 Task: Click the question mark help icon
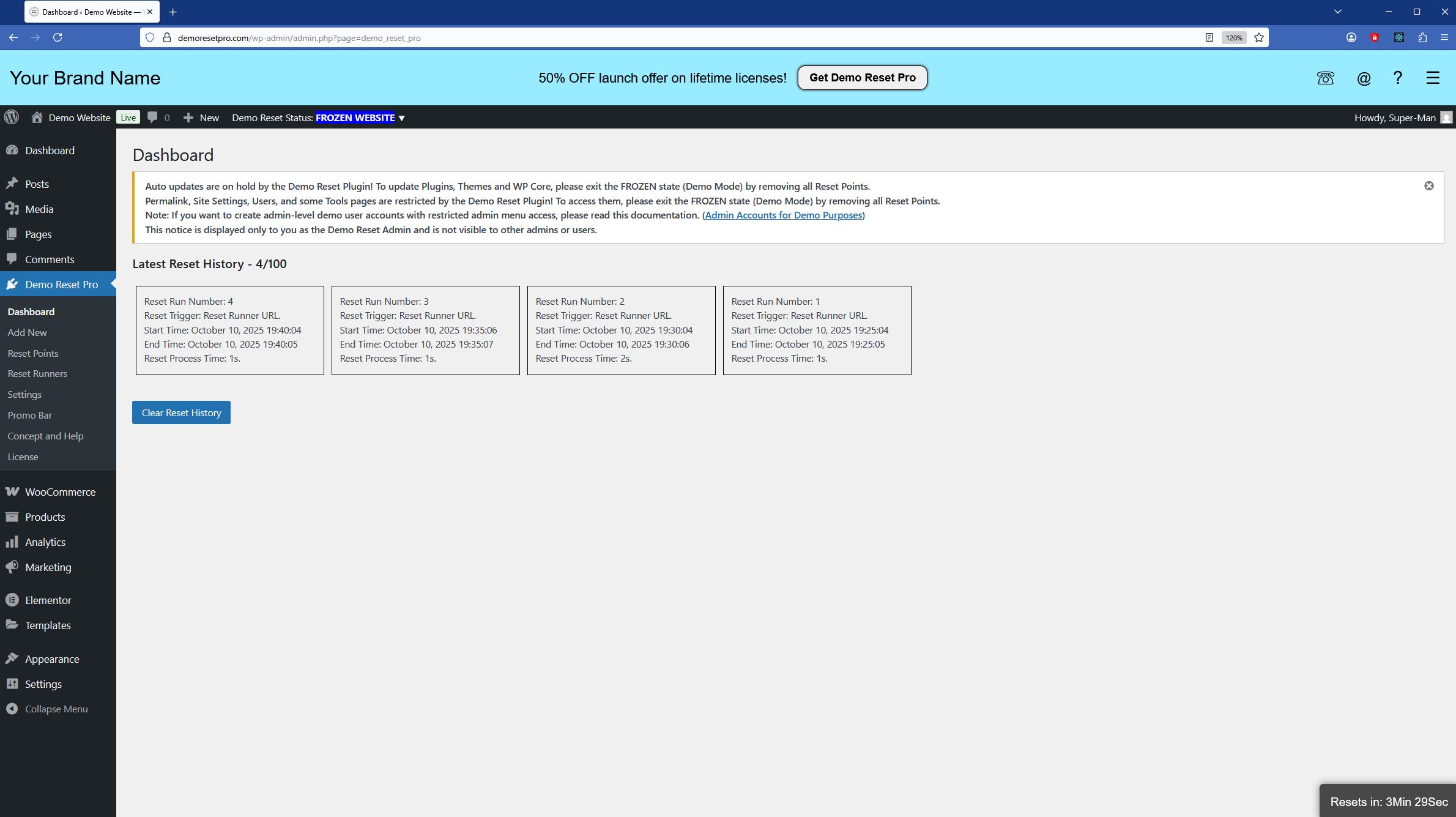coord(1398,78)
